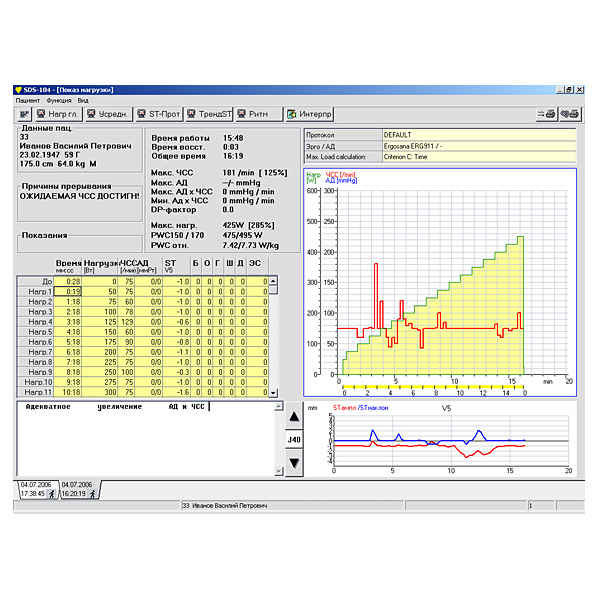Click the single printer icon
Screen dimensions: 600x600
(549, 114)
